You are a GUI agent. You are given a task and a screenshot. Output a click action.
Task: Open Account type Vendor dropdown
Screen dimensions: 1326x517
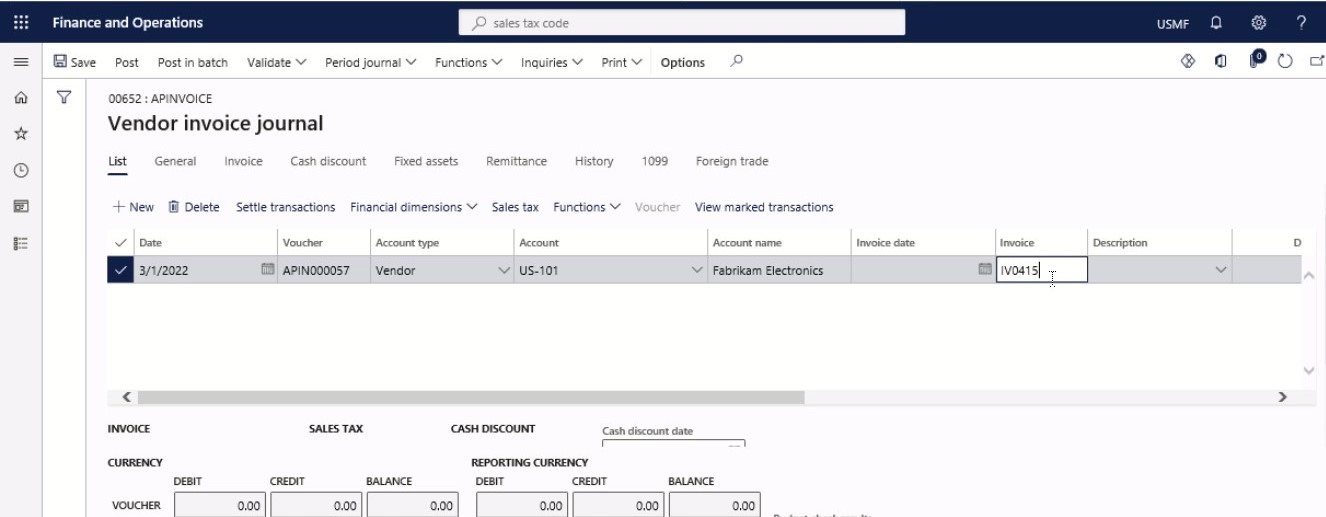[504, 270]
